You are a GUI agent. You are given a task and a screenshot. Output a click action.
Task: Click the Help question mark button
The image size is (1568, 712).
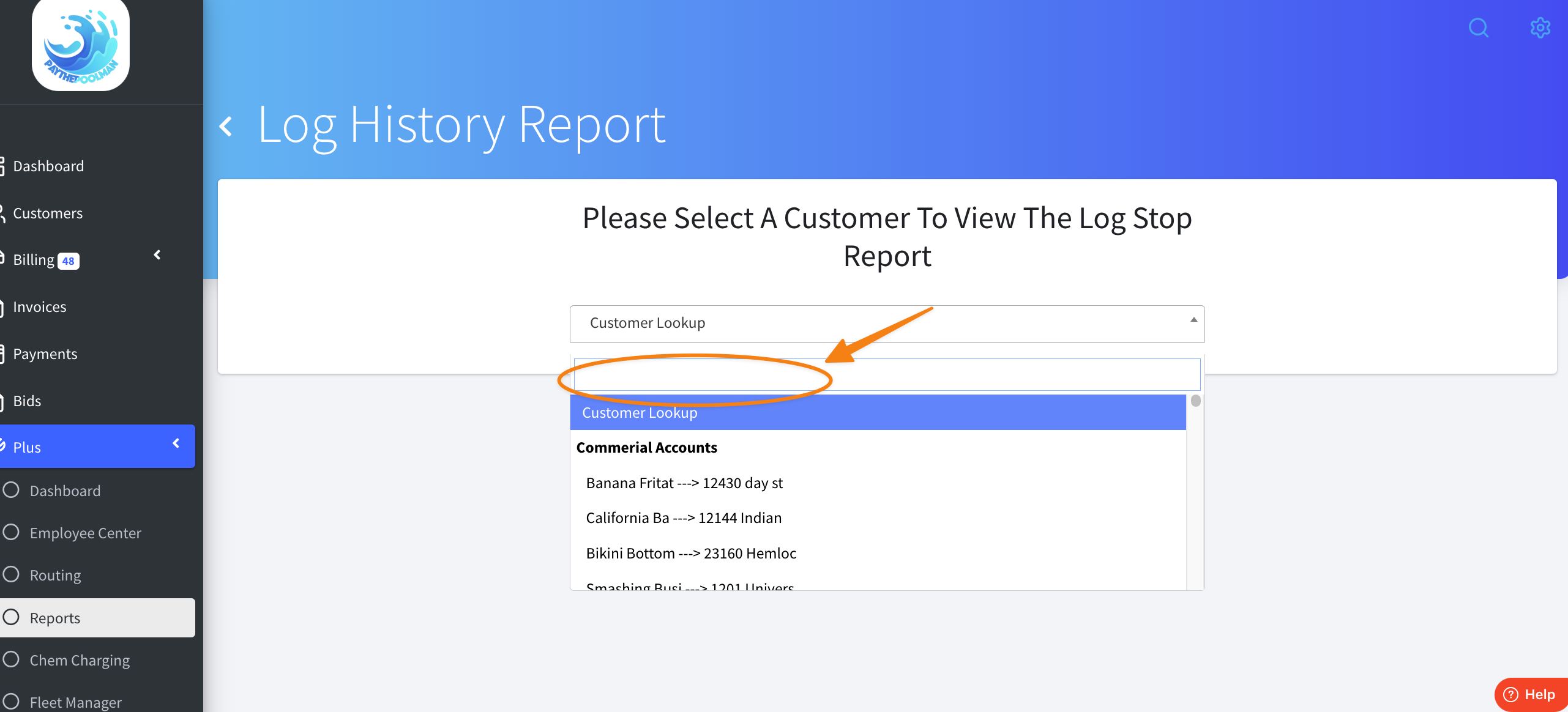1529,695
